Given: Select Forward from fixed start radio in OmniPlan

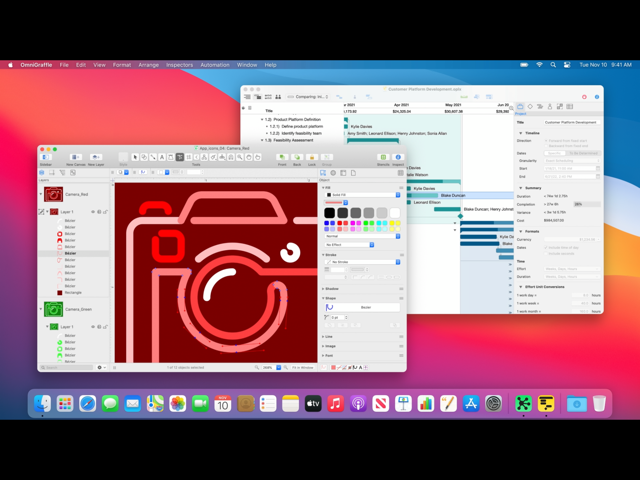Looking at the screenshot, I should (x=546, y=140).
